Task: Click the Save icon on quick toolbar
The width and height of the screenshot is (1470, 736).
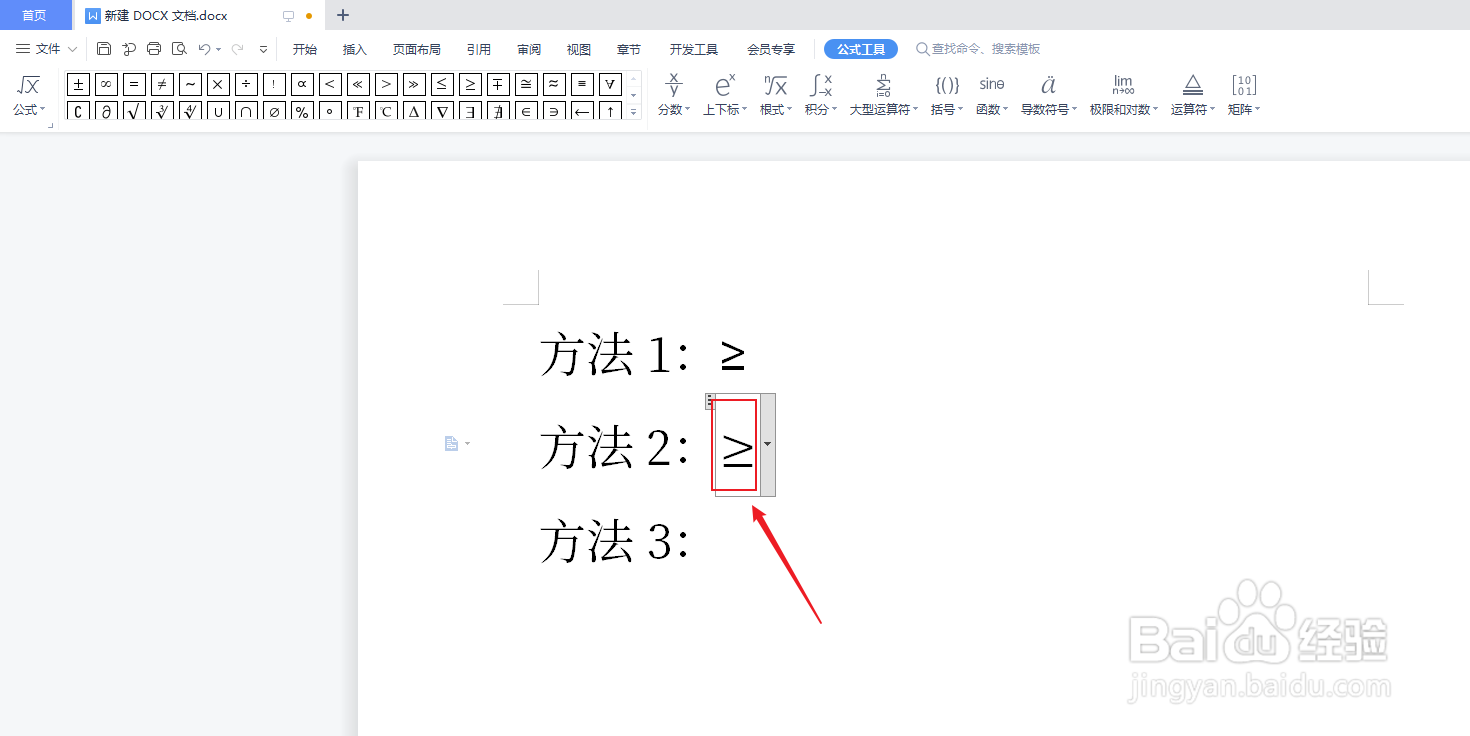Action: pyautogui.click(x=104, y=48)
